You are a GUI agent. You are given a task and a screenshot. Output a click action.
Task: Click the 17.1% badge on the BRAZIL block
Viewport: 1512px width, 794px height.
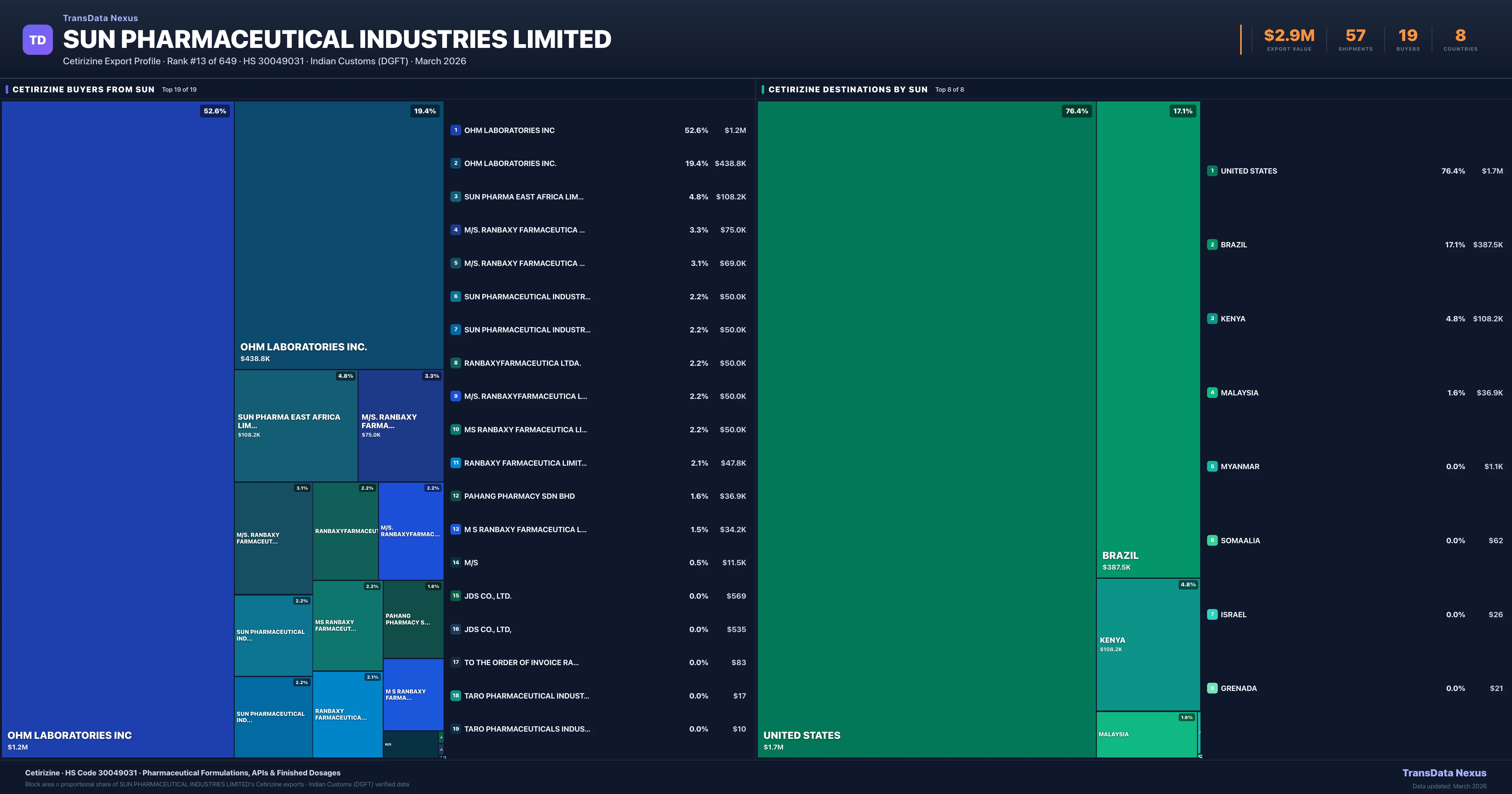point(1182,111)
